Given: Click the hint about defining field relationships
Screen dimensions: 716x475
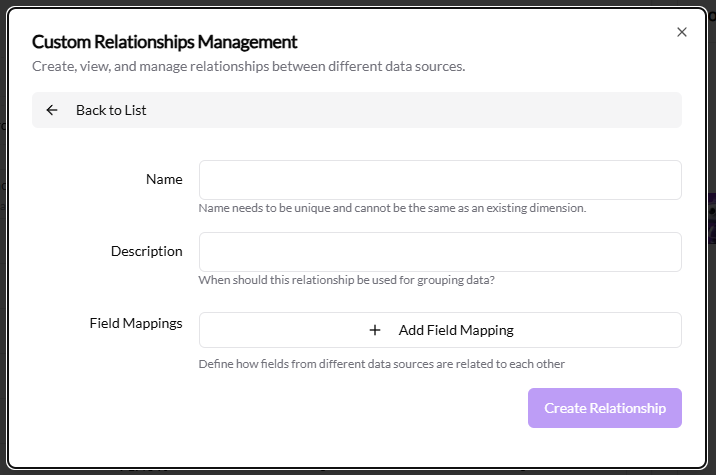Looking at the screenshot, I should click(381, 364).
